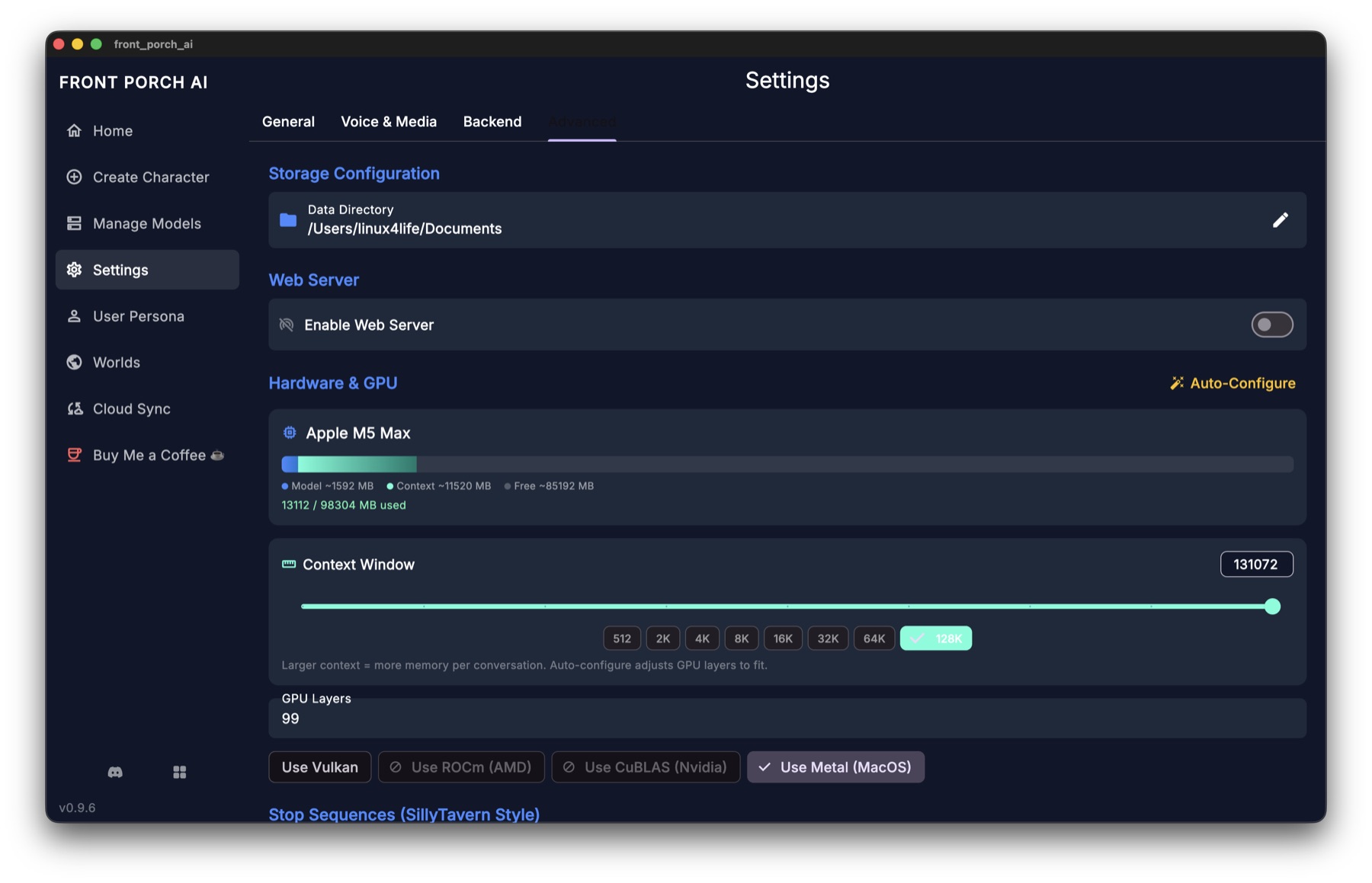Viewport: 1372px width, 883px height.
Task: Set context preset to 32K
Action: tap(828, 638)
